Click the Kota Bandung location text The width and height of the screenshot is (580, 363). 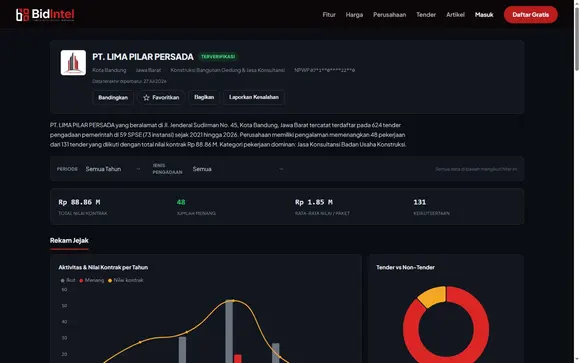(109, 70)
